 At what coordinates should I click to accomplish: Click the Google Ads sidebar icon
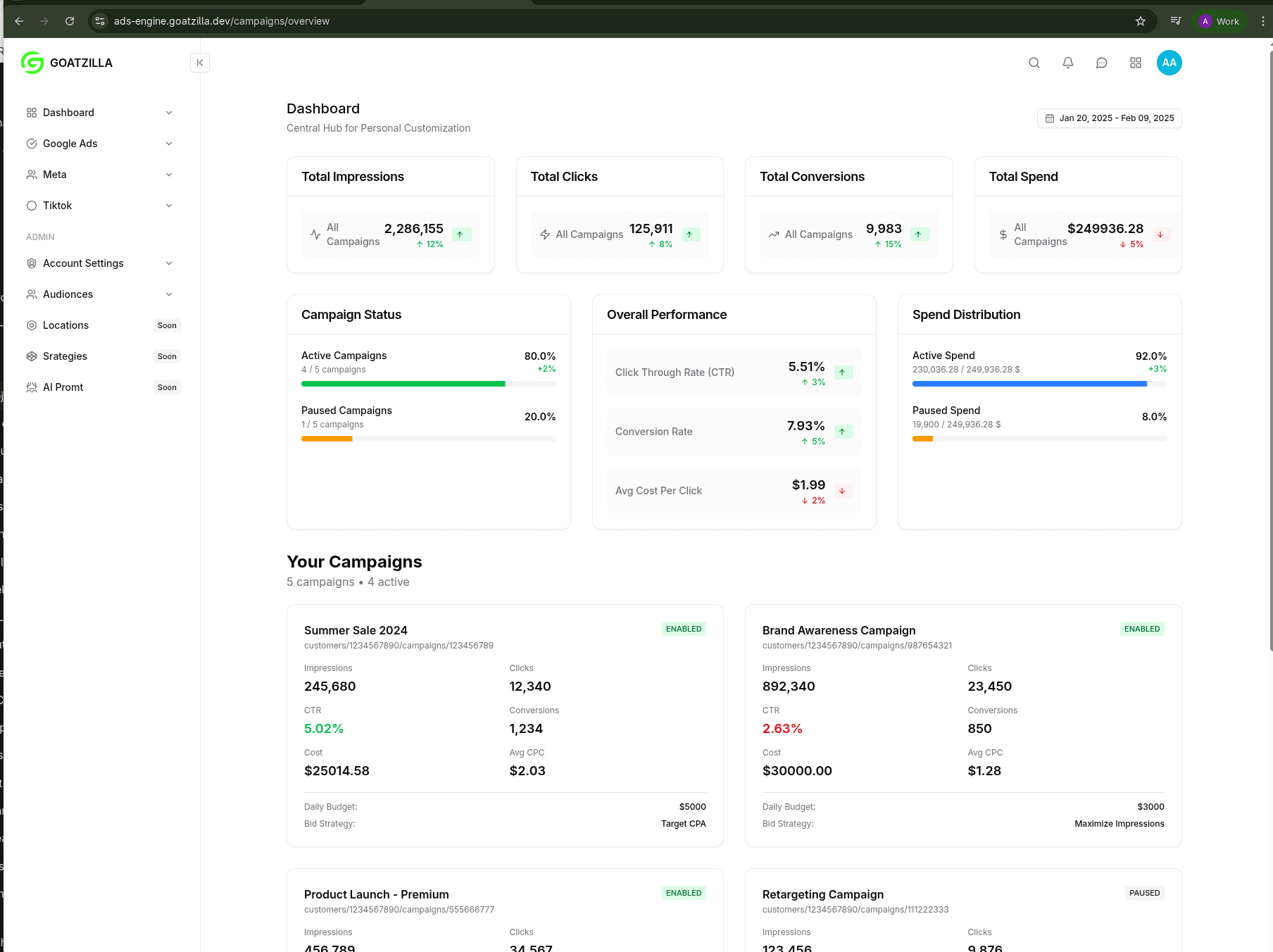31,144
